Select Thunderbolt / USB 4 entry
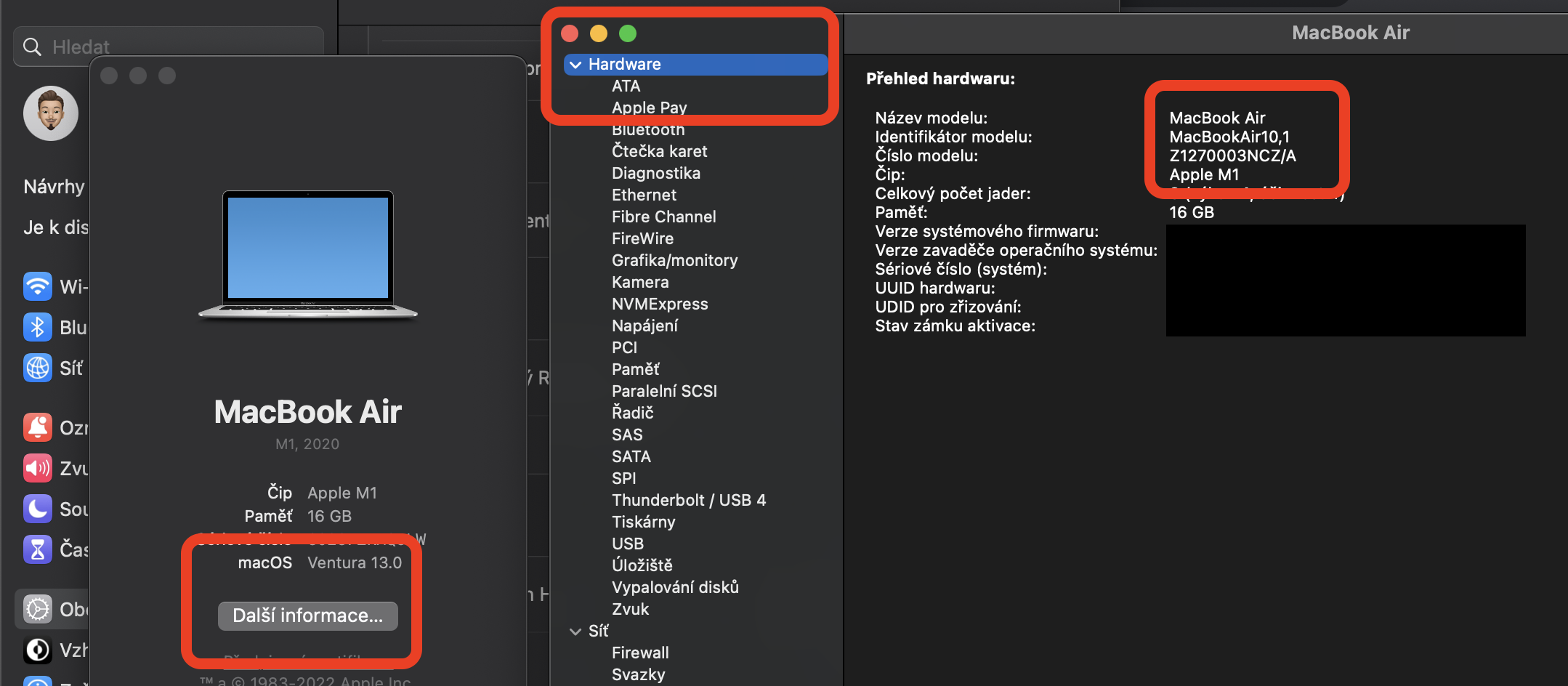The image size is (1568, 686). coord(689,500)
